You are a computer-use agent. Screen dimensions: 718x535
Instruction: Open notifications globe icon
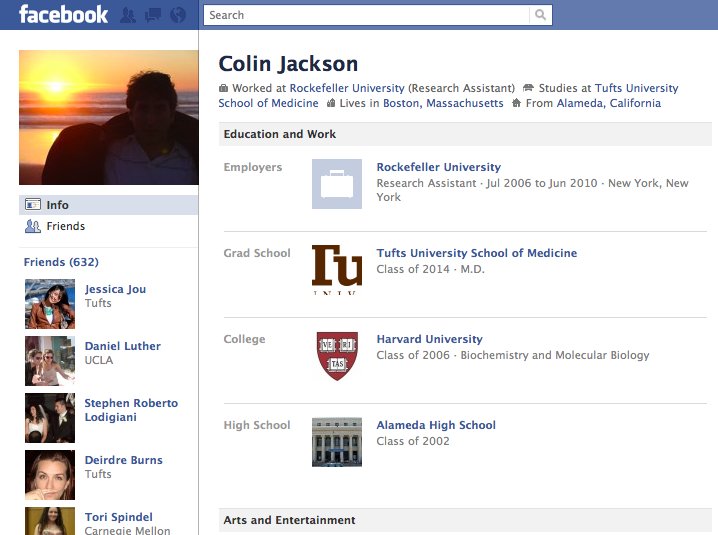(x=178, y=15)
